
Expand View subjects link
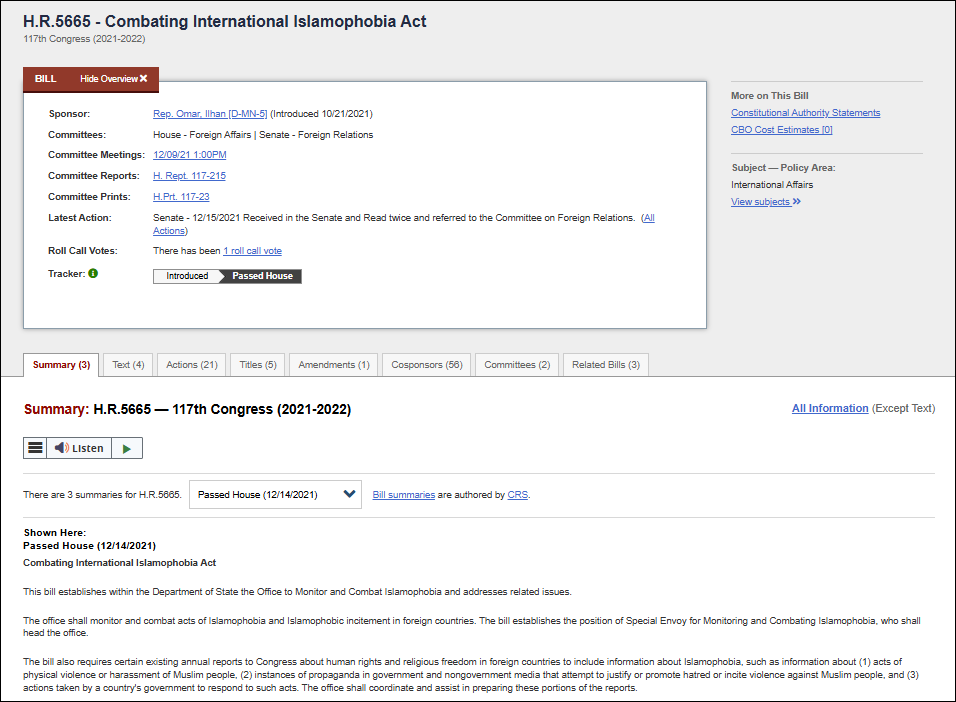[x=765, y=202]
